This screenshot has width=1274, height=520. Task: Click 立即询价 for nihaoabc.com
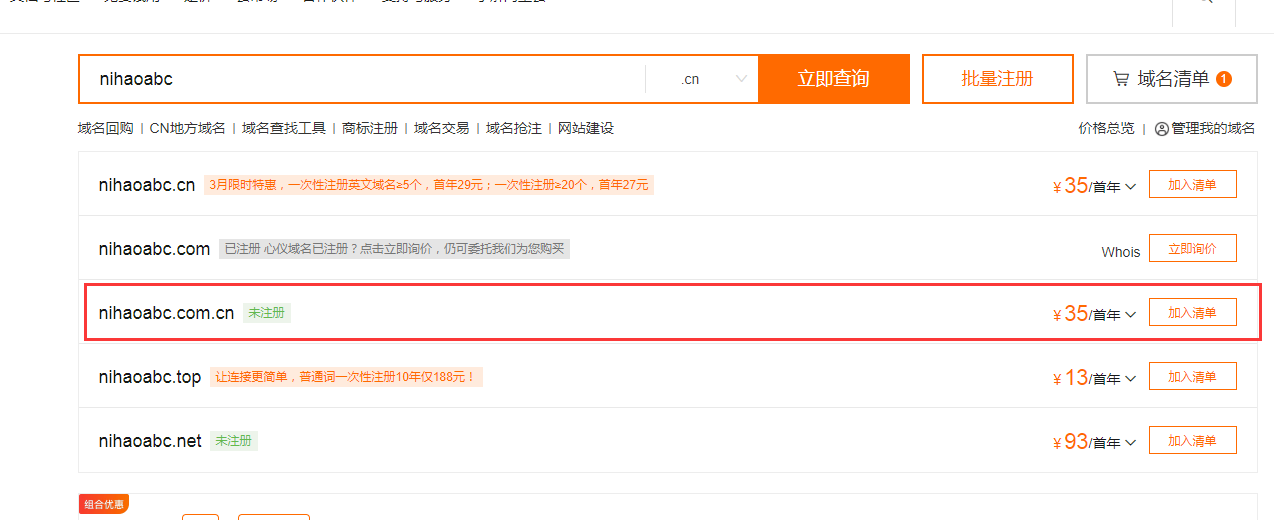pyautogui.click(x=1192, y=249)
